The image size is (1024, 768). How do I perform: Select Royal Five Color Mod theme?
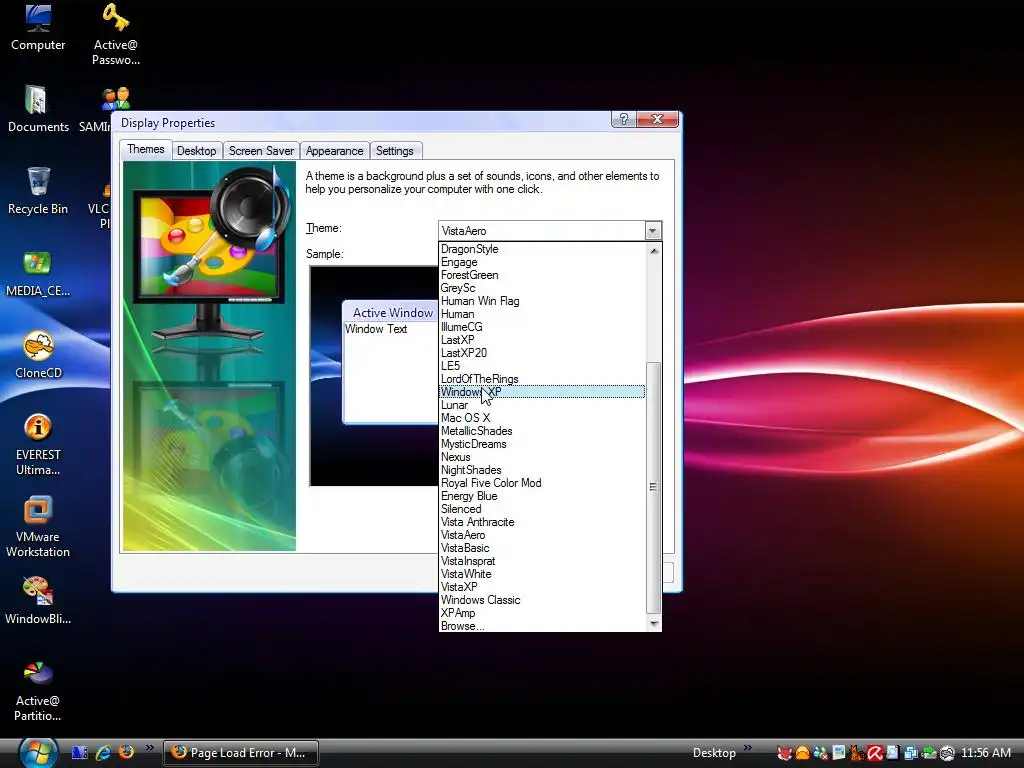542,483
